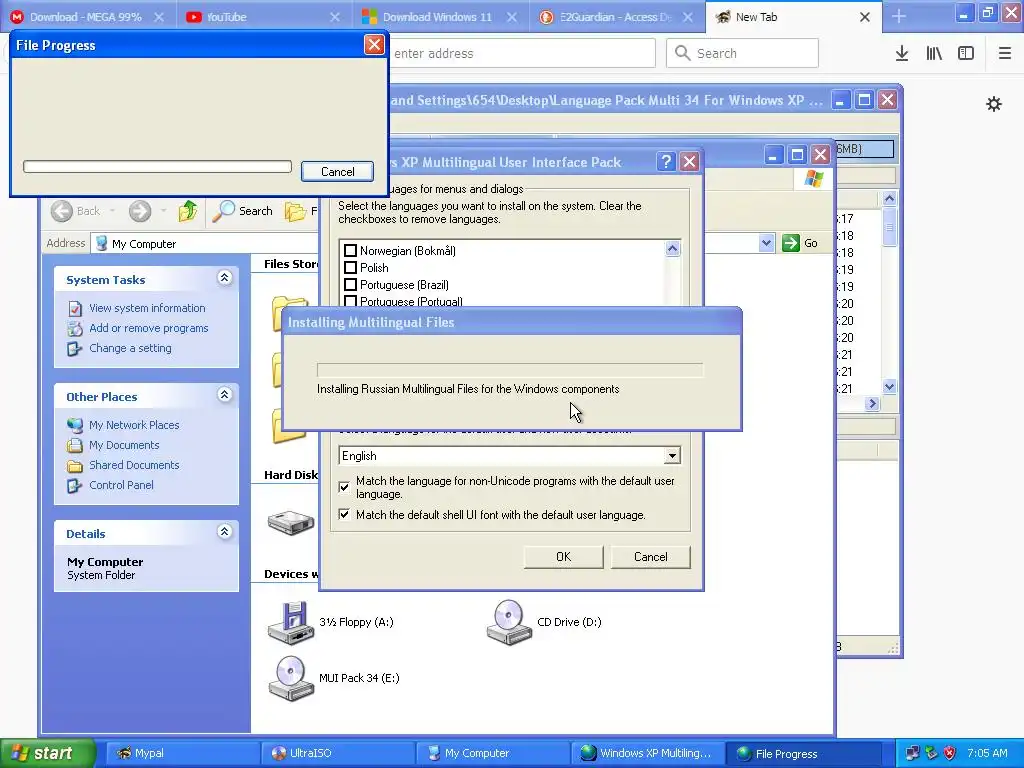
Task: Open Back button history dropdown
Action: (112, 211)
